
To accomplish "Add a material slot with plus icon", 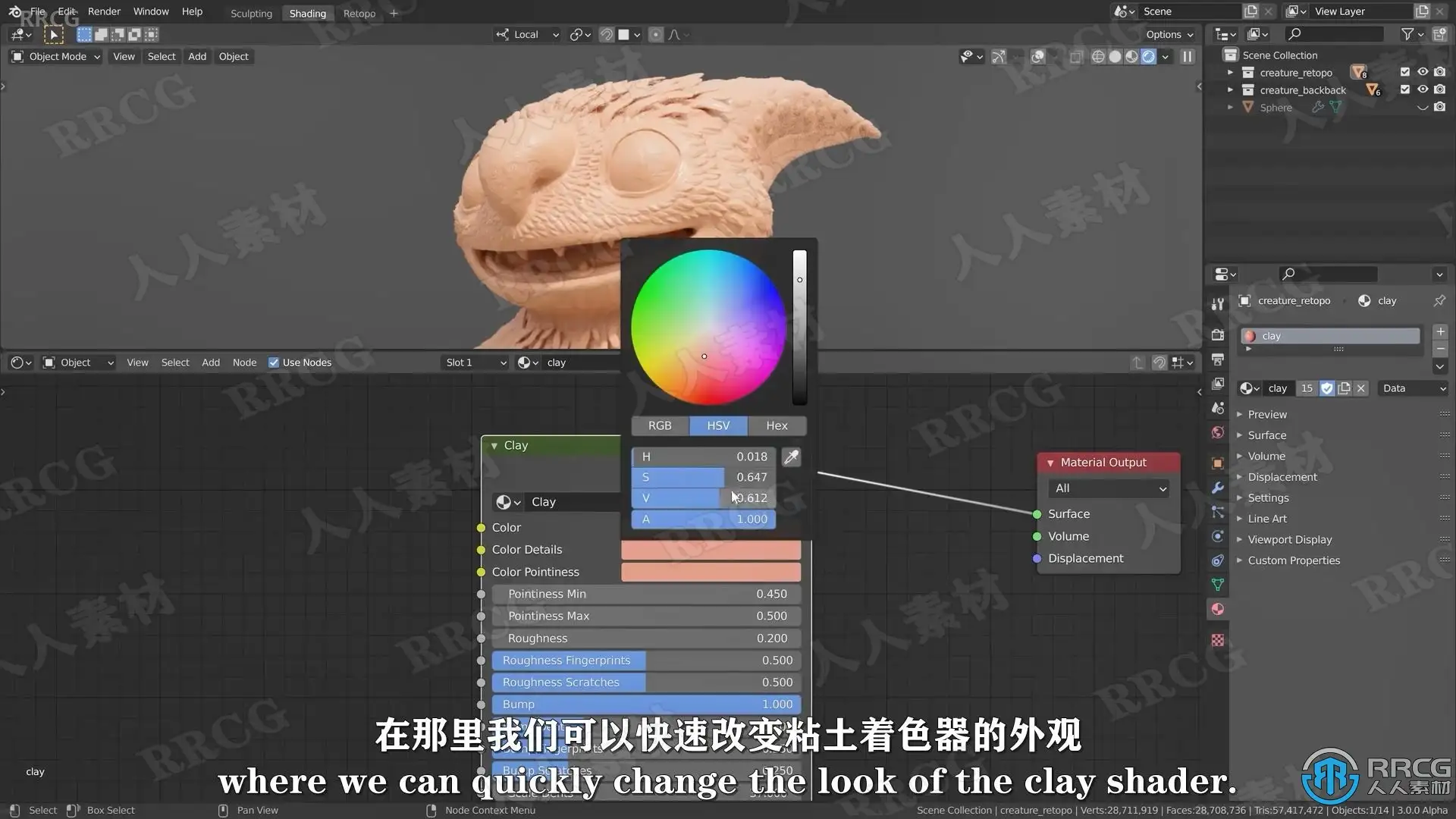I will 1440,332.
